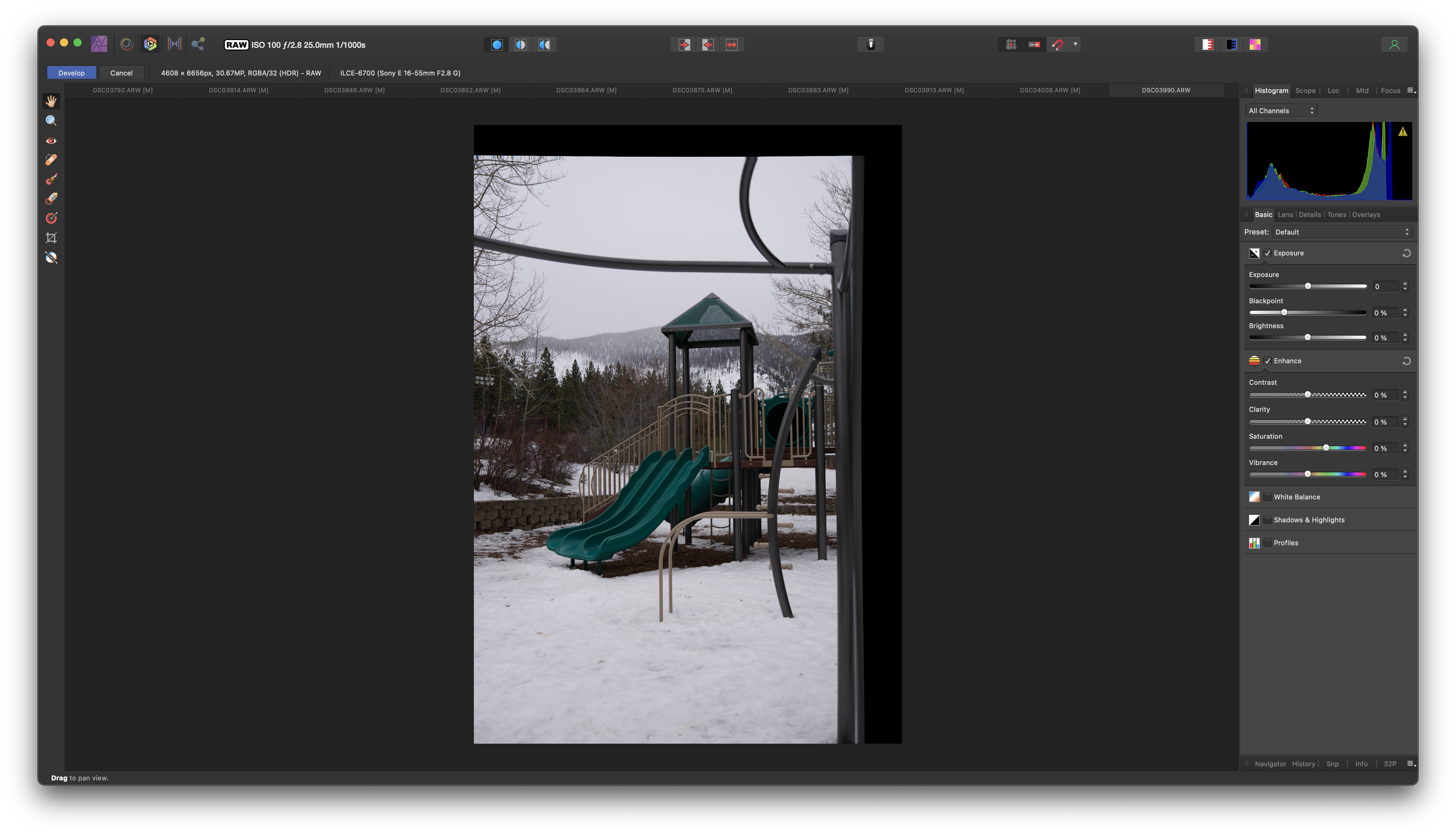Click the active Develop persona icon

coord(150,44)
